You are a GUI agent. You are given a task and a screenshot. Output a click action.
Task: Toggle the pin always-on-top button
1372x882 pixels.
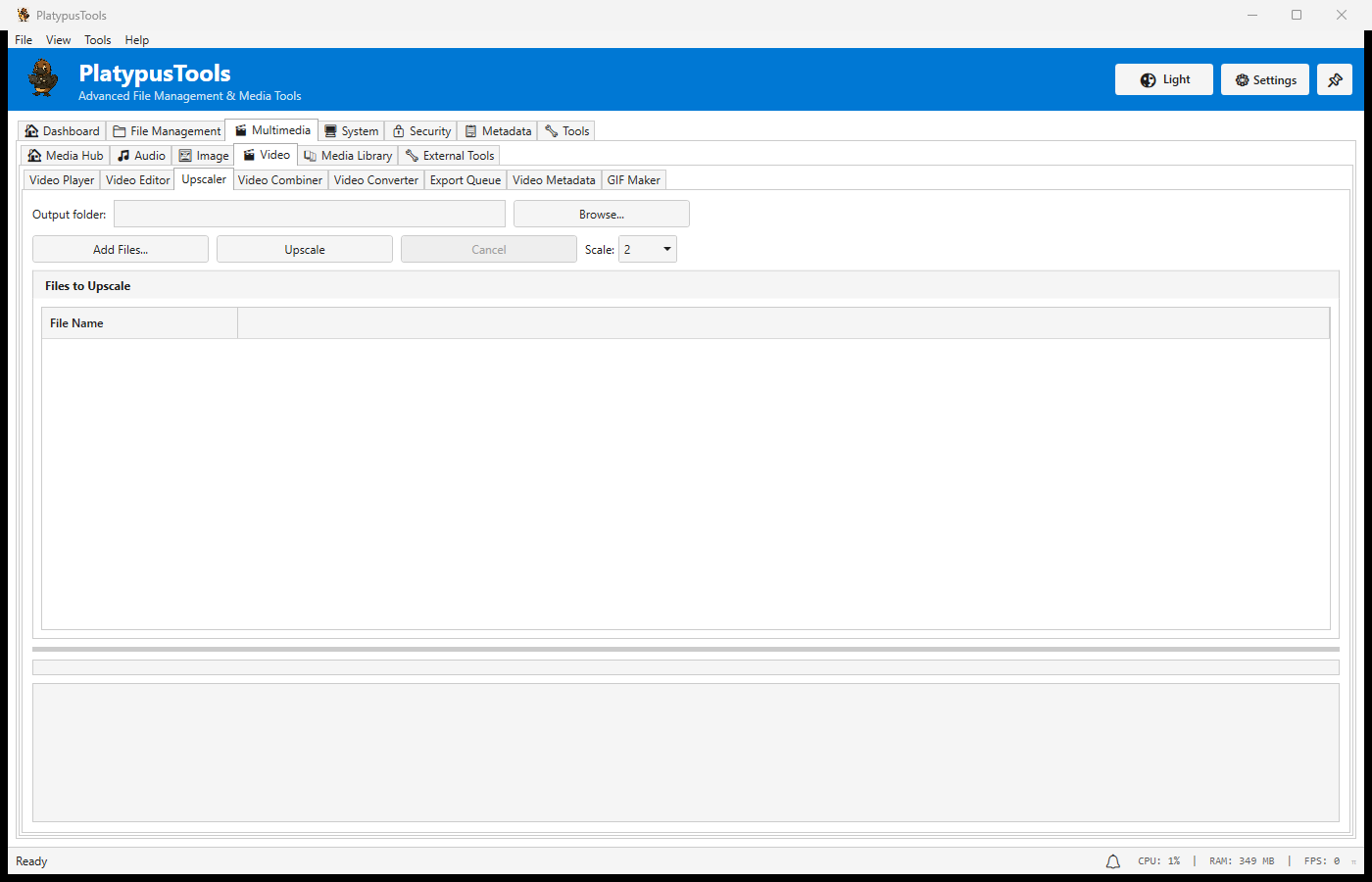[x=1335, y=79]
